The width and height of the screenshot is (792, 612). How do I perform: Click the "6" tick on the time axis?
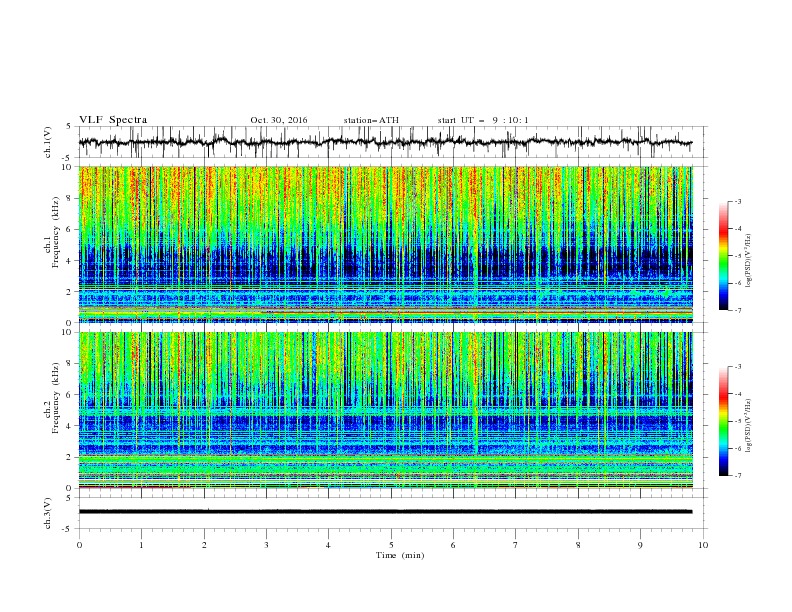pos(453,545)
